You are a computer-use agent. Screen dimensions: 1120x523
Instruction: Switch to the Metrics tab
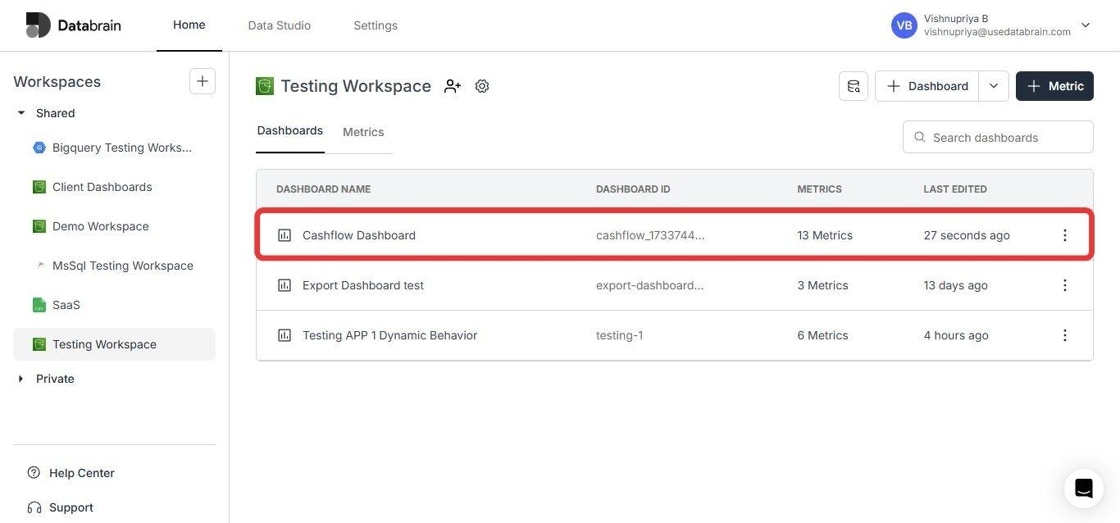coord(363,132)
